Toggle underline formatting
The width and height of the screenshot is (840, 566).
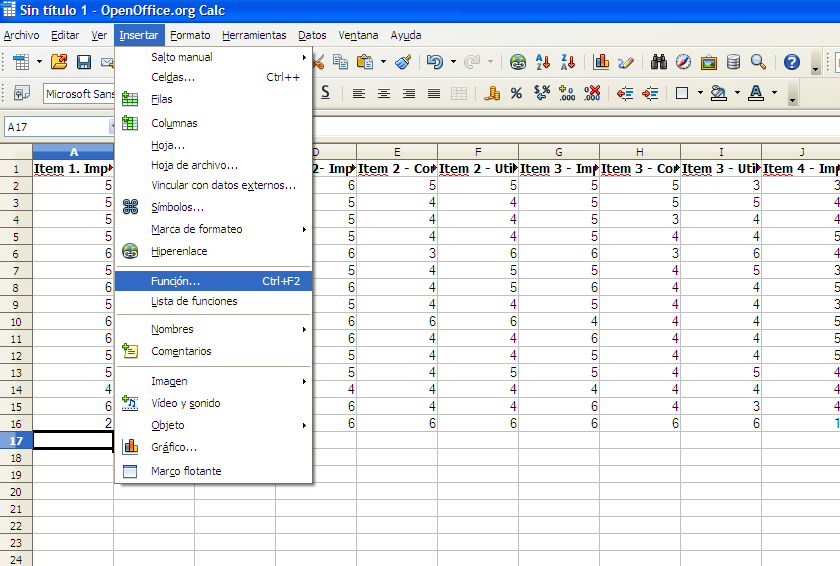tap(325, 93)
